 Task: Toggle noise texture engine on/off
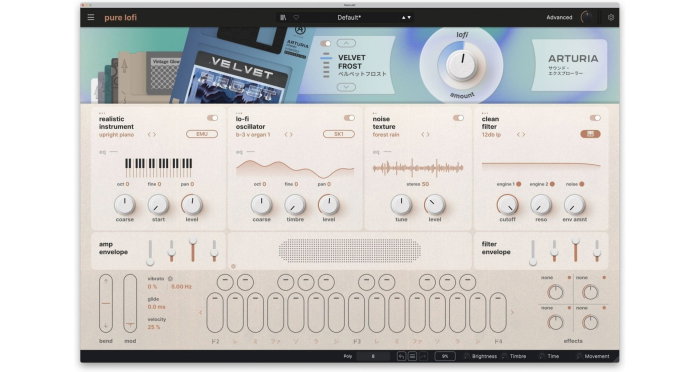click(458, 118)
